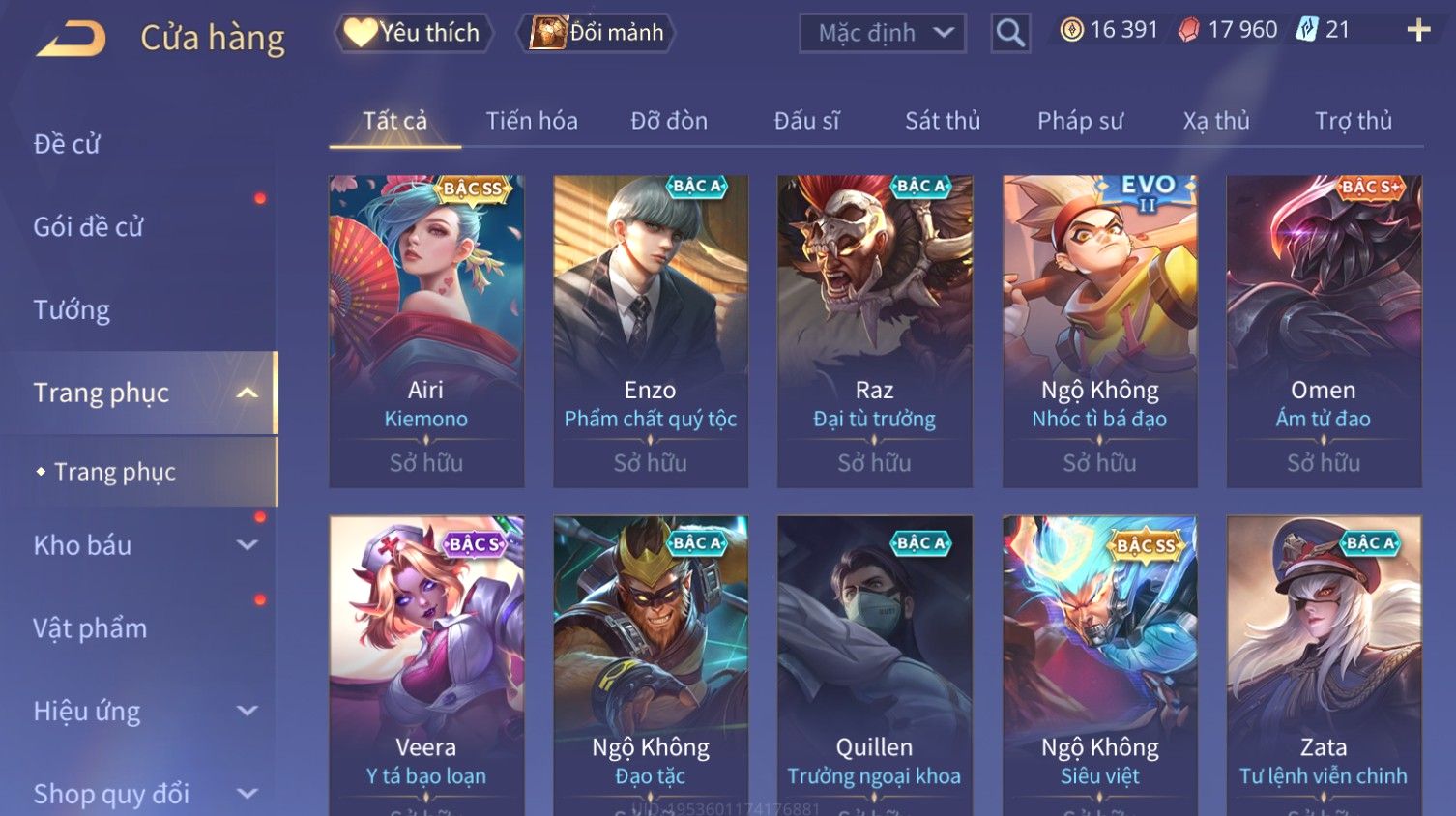Open Tướng in the sidebar

tap(72, 310)
